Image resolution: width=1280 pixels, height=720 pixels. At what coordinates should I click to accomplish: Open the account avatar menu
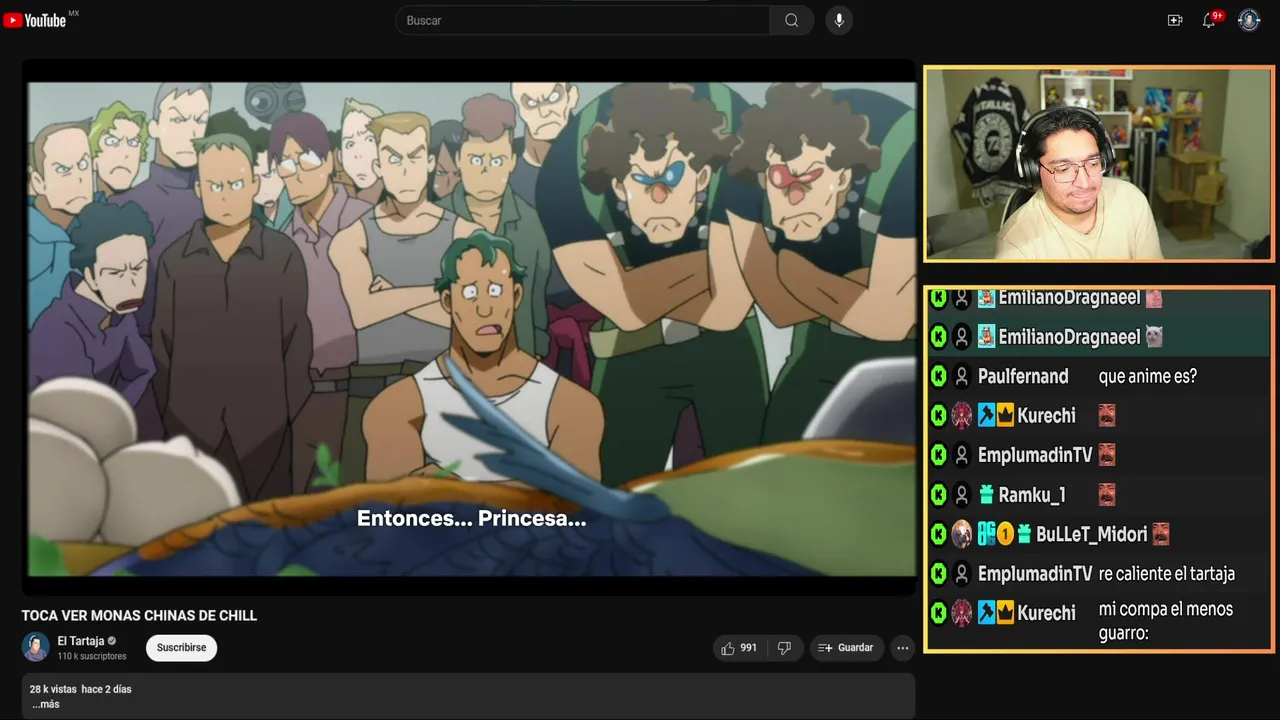pyautogui.click(x=1249, y=20)
